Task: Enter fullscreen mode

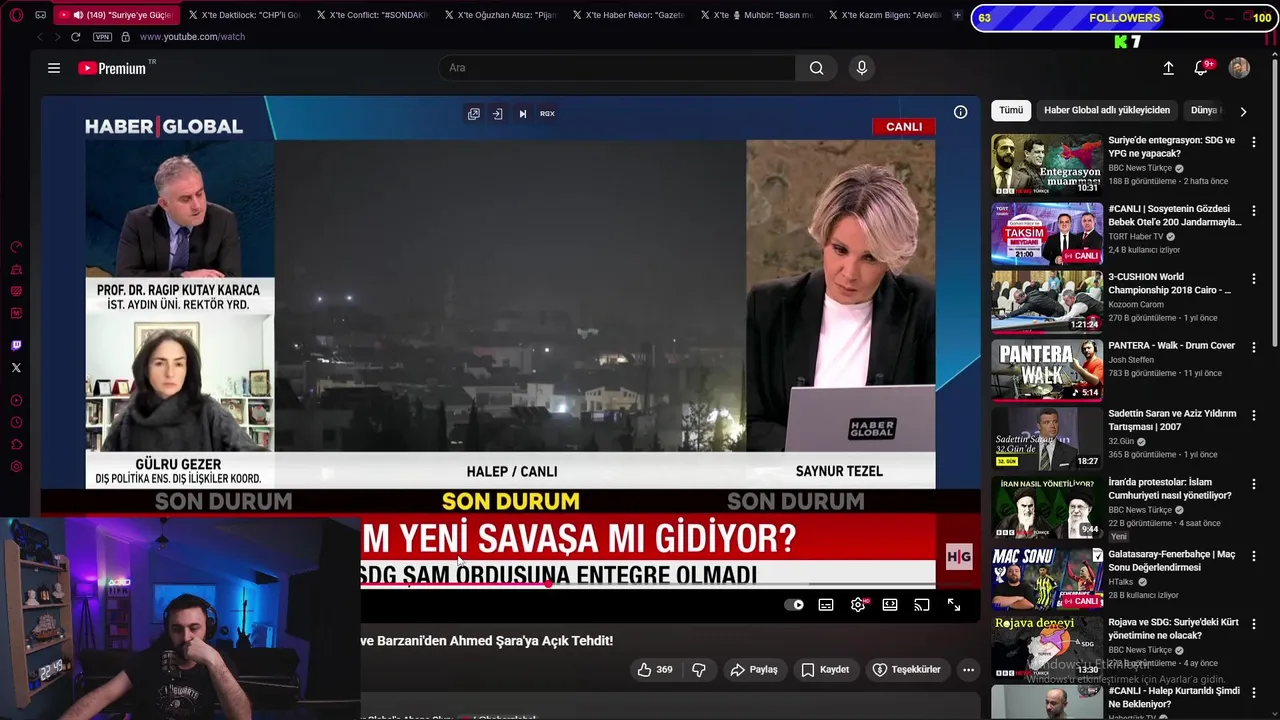Action: click(954, 605)
